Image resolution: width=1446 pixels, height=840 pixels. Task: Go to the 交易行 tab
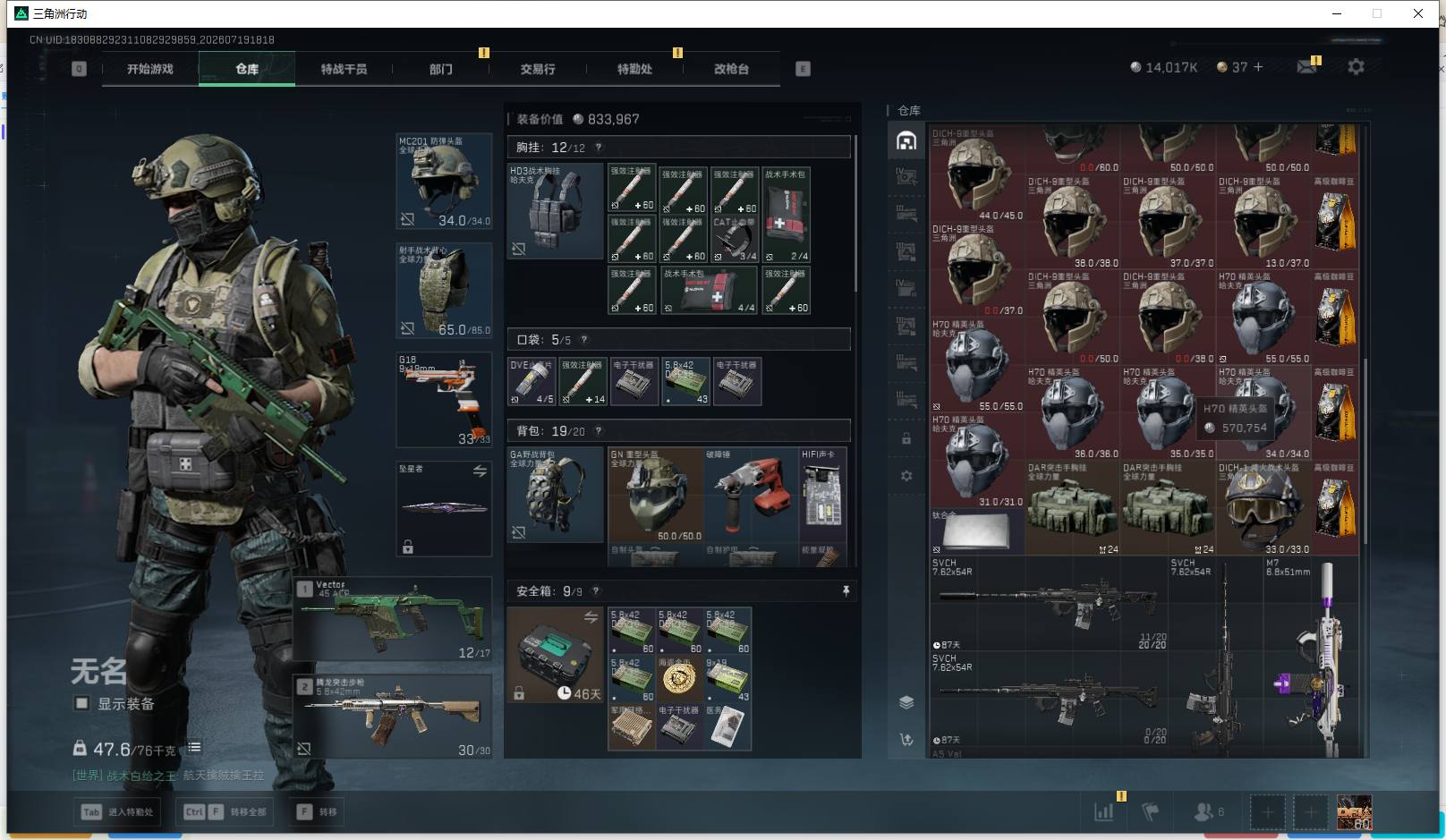click(x=537, y=69)
